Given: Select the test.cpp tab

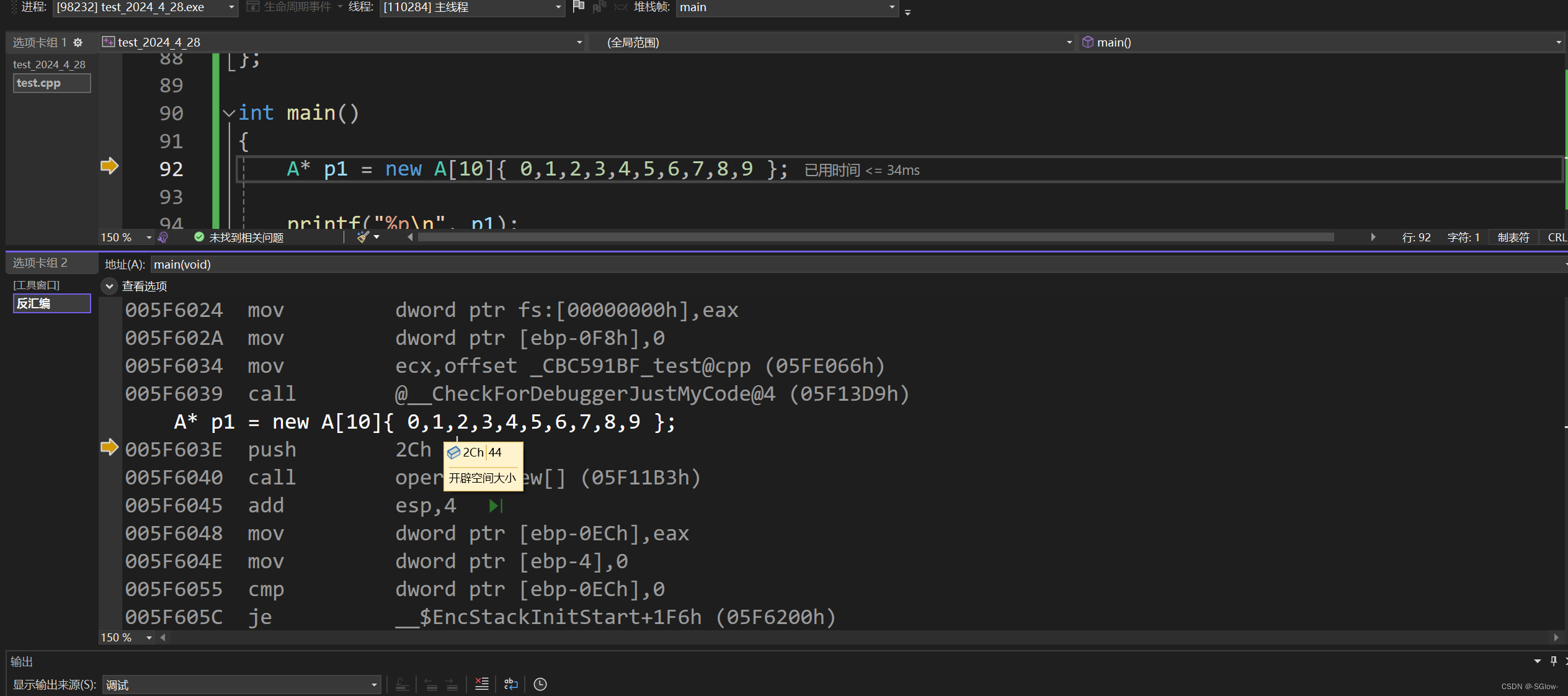Looking at the screenshot, I should [51, 83].
